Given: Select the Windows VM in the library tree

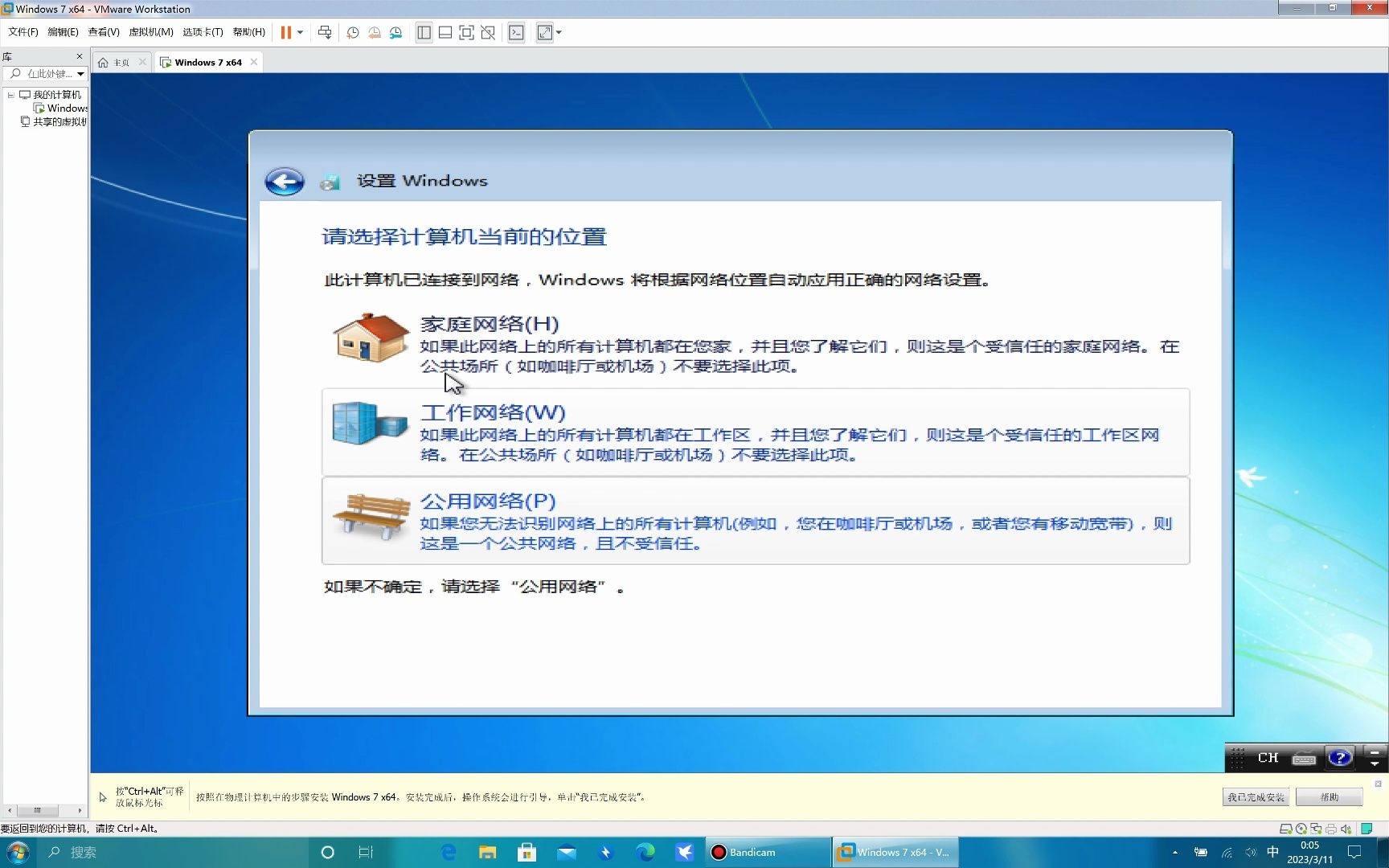Looking at the screenshot, I should (61, 108).
